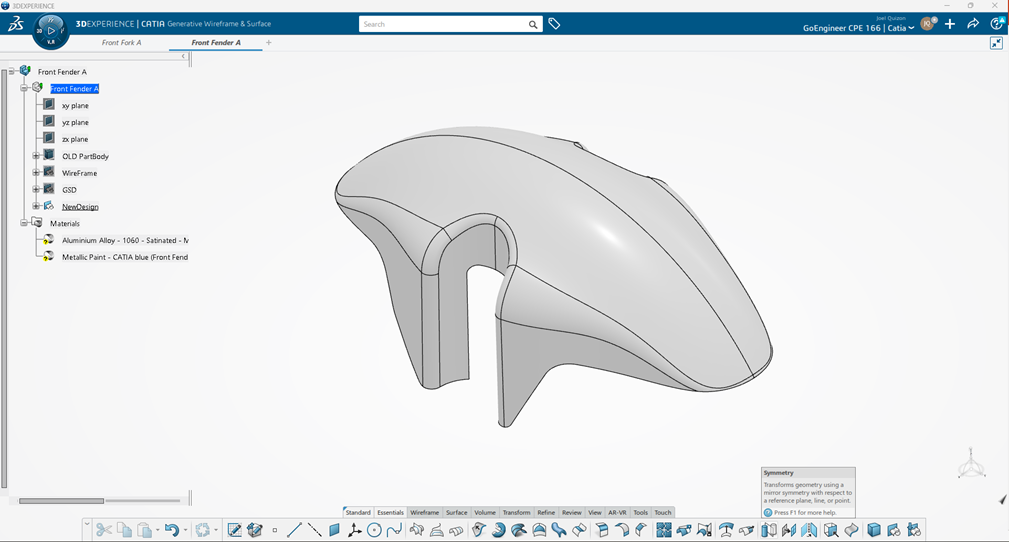Switch to the Front Fork A tab
Screen dimensions: 1009x542
[121, 43]
